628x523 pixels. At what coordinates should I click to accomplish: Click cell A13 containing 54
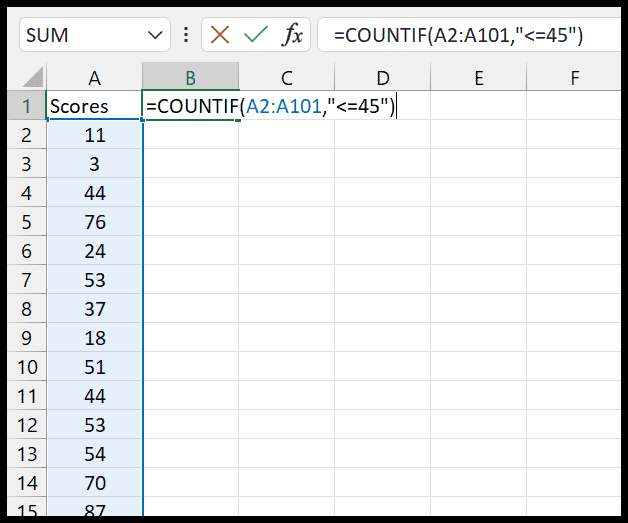(95, 454)
